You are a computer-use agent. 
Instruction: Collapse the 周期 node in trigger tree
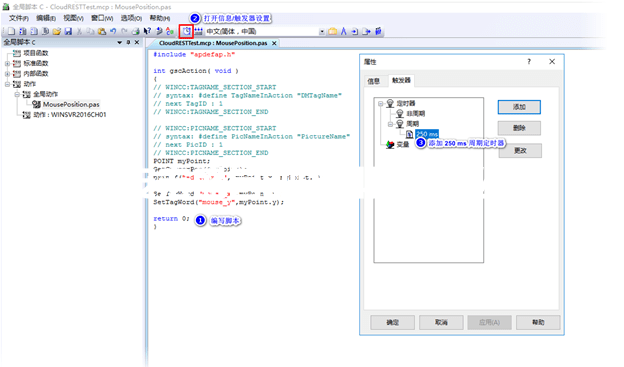(x=390, y=124)
